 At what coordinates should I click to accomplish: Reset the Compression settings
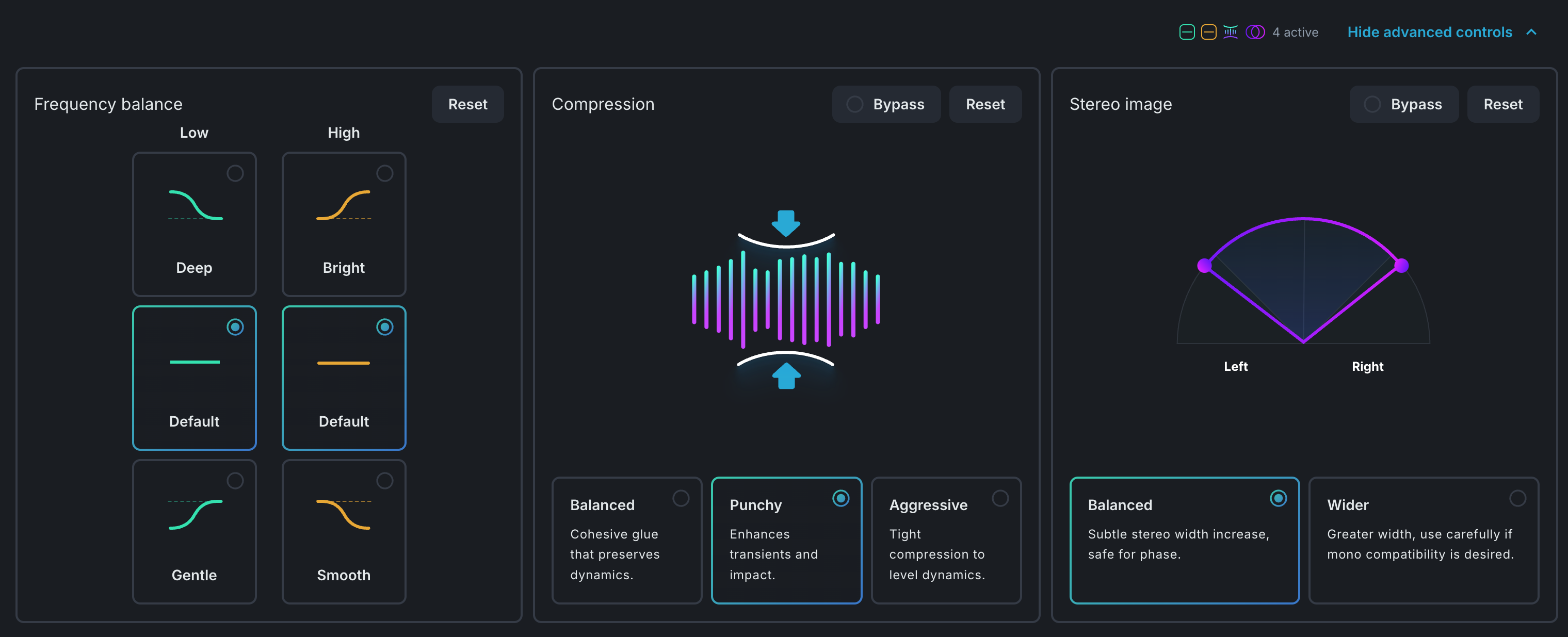(985, 105)
